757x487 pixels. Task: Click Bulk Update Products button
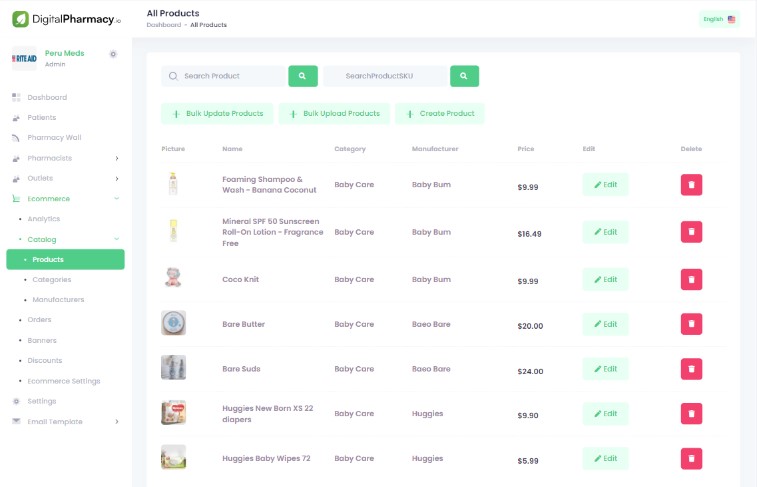click(217, 113)
